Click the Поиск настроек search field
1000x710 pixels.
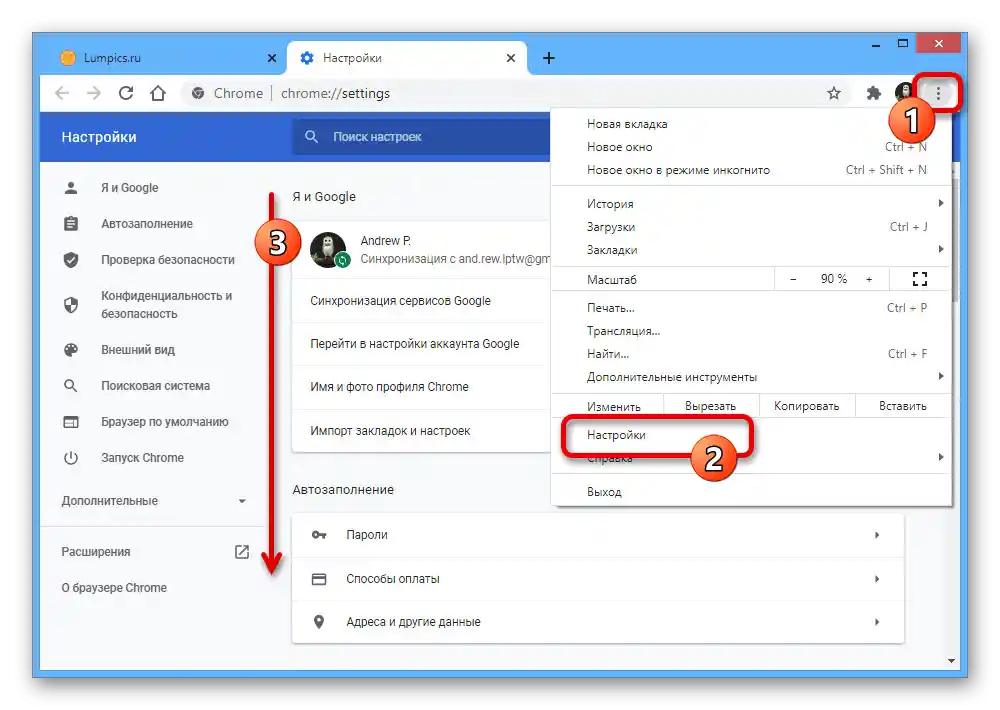421,137
